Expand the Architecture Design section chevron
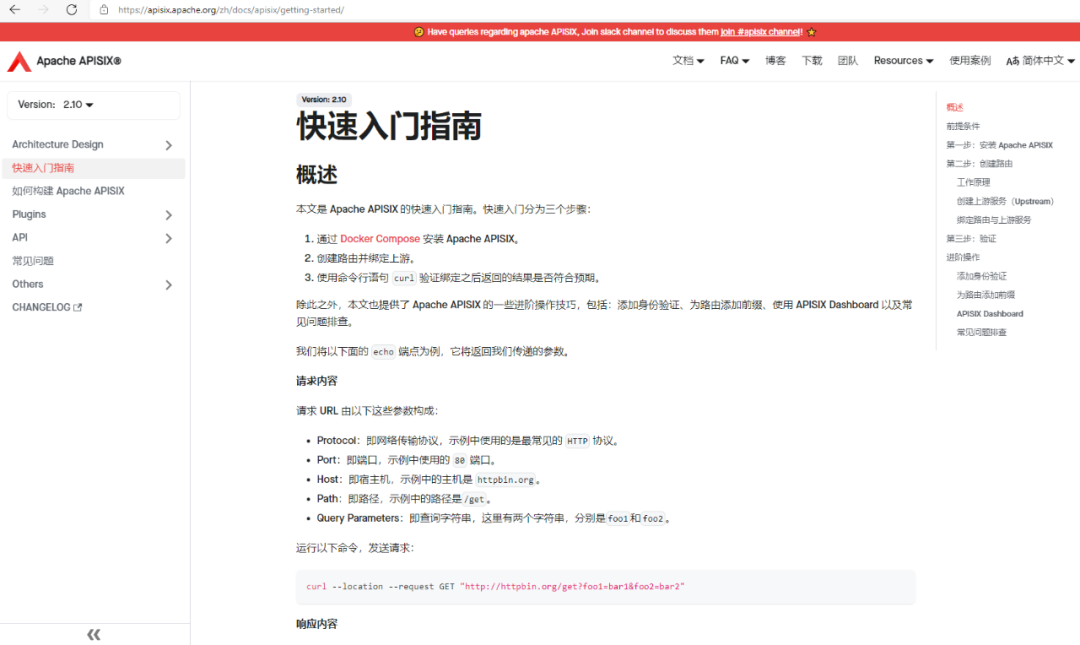The width and height of the screenshot is (1080, 645). click(x=169, y=145)
